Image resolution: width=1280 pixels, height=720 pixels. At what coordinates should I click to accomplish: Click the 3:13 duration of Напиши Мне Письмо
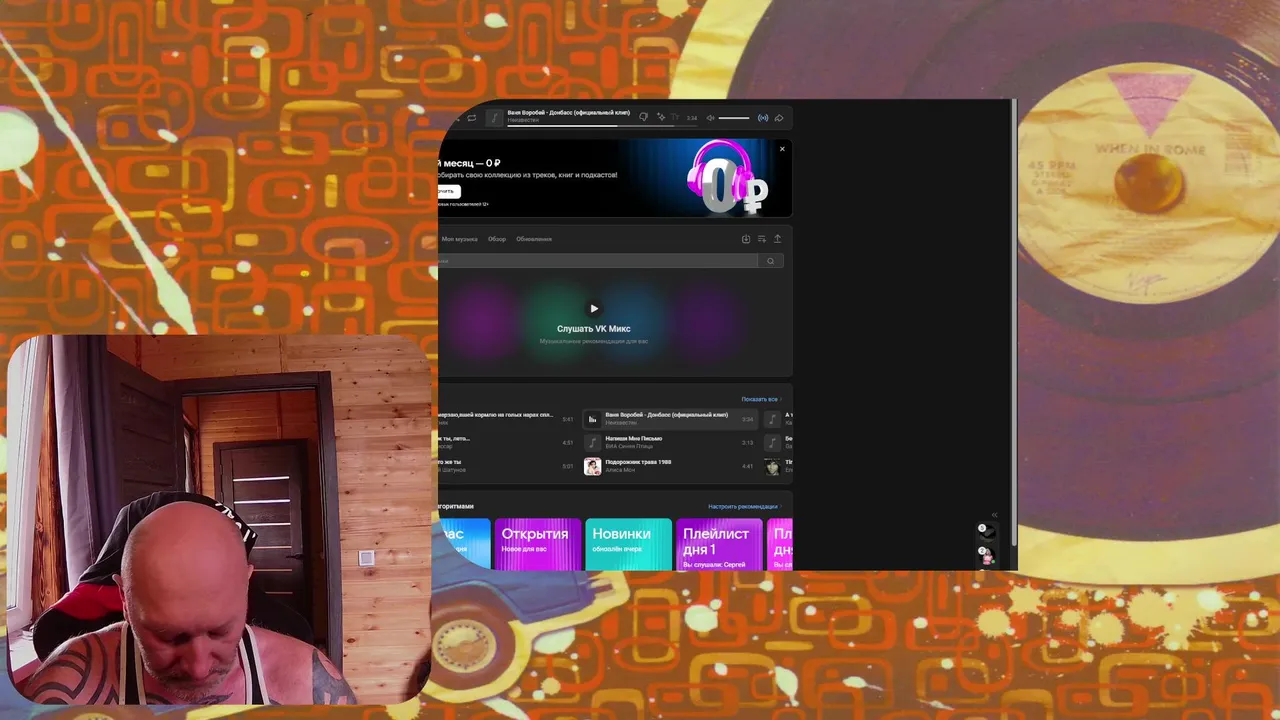tap(748, 443)
